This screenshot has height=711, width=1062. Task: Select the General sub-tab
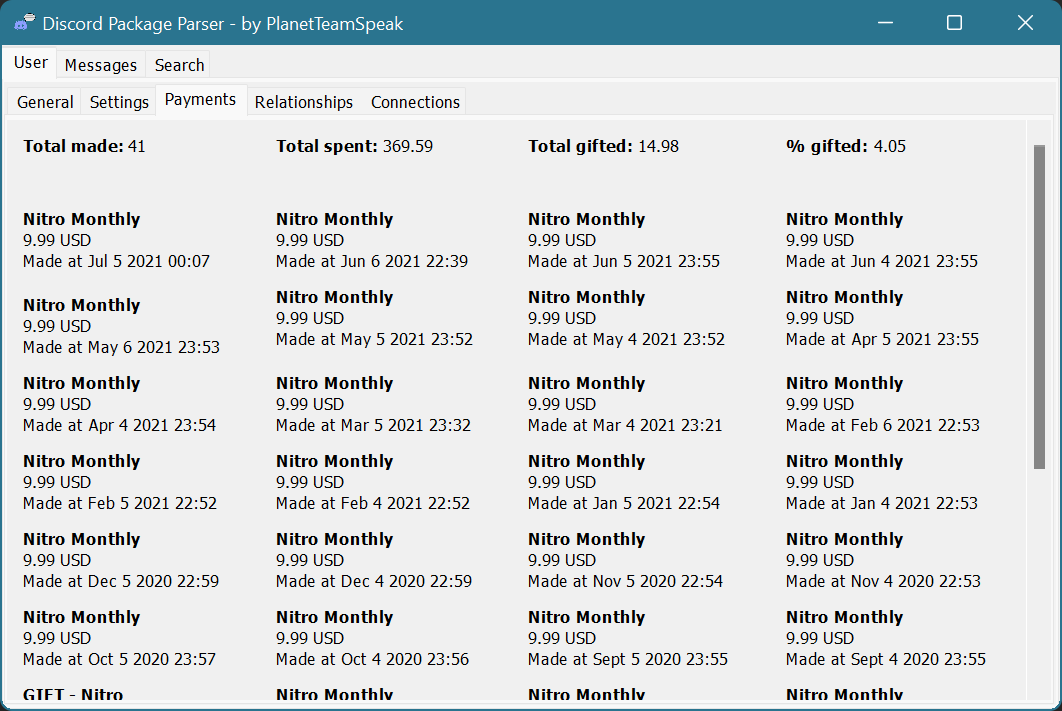tap(45, 102)
